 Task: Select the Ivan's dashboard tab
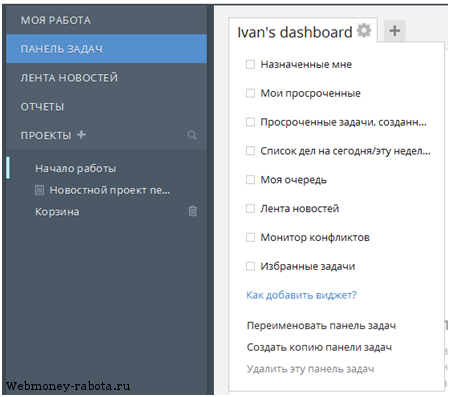pos(295,32)
